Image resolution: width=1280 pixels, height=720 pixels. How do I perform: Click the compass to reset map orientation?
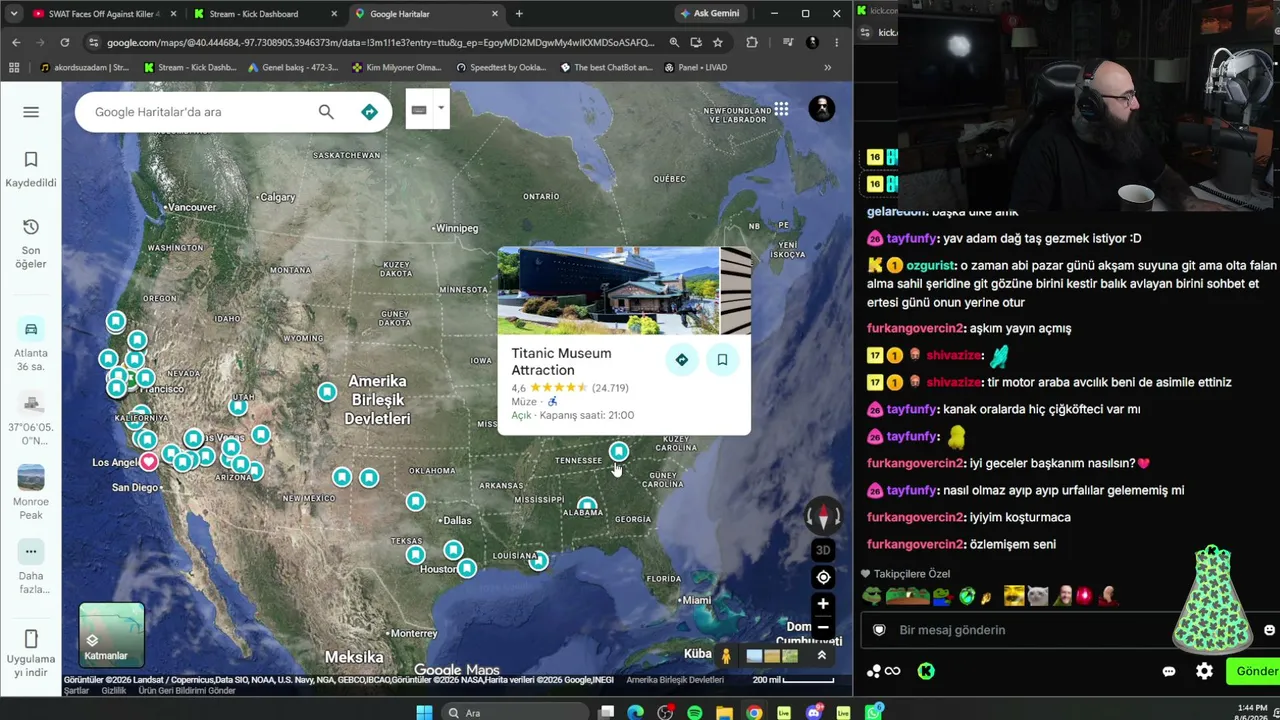coord(823,516)
